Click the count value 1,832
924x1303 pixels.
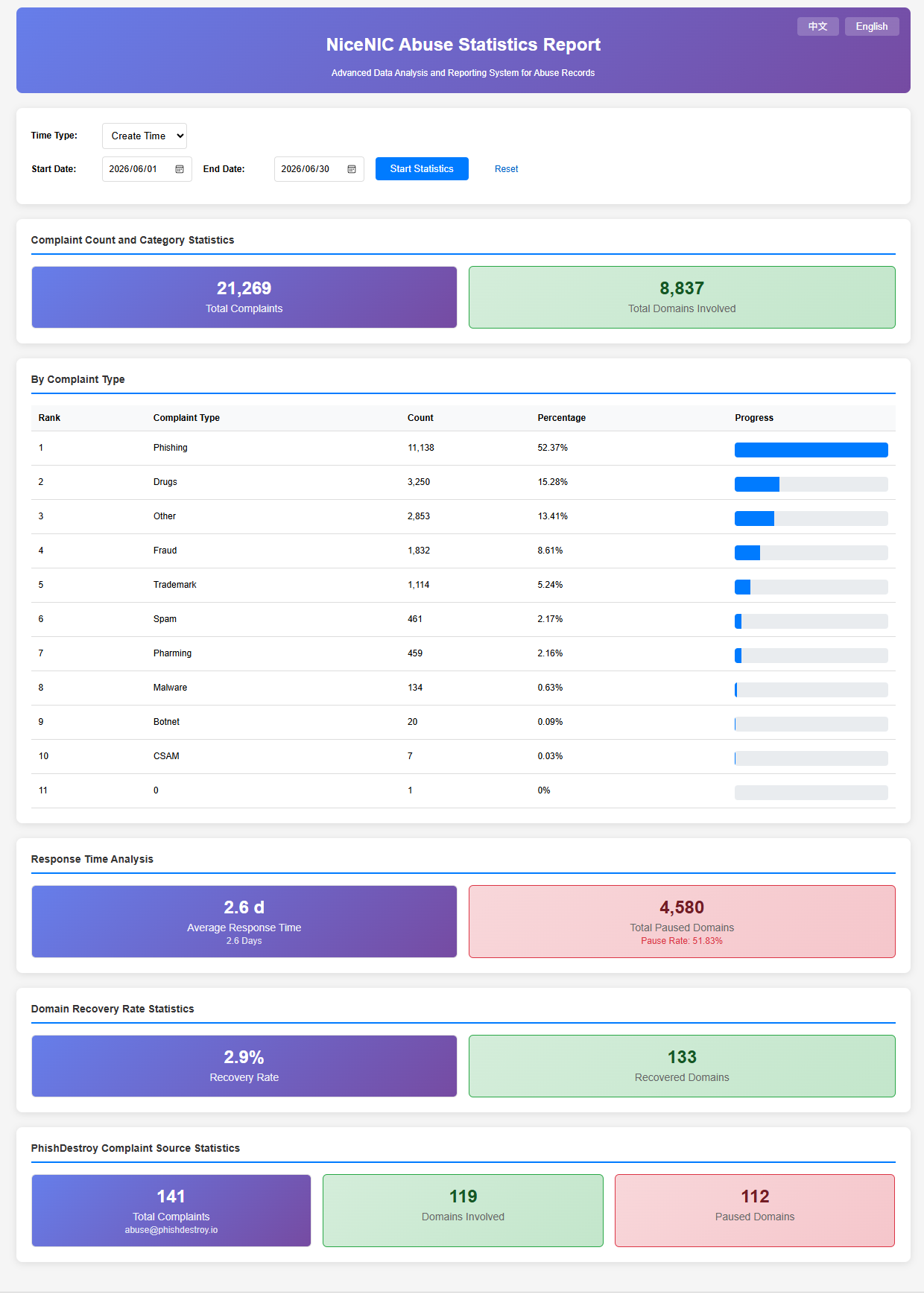pyautogui.click(x=419, y=551)
